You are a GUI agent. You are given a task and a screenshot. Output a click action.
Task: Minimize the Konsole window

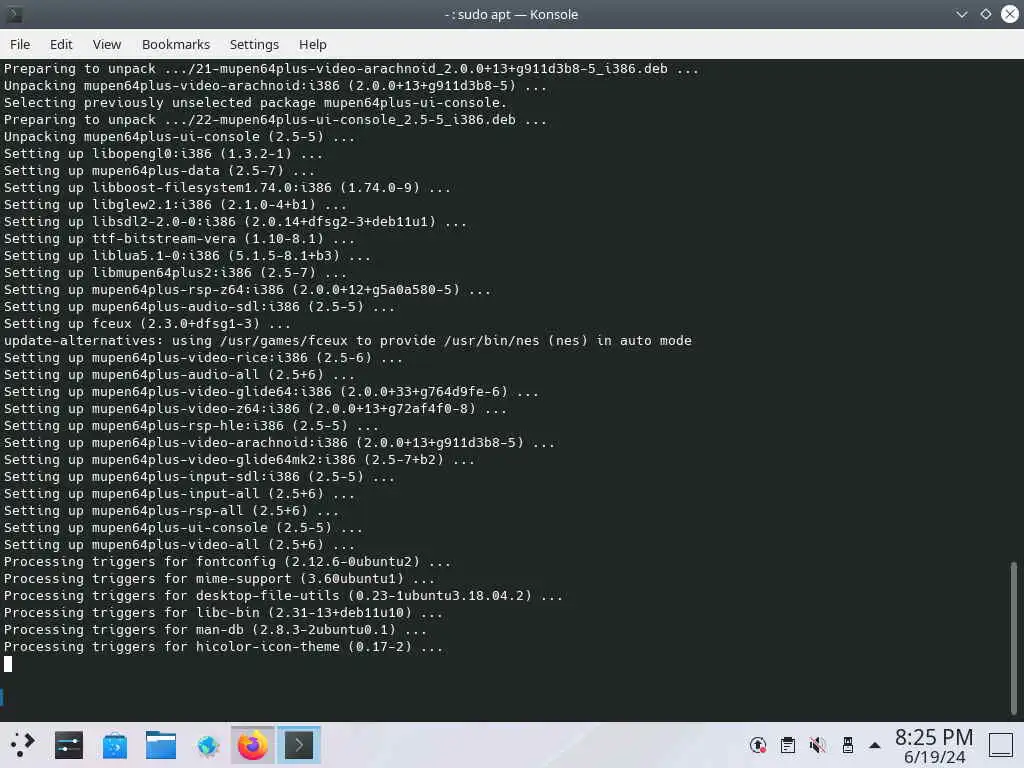point(961,14)
